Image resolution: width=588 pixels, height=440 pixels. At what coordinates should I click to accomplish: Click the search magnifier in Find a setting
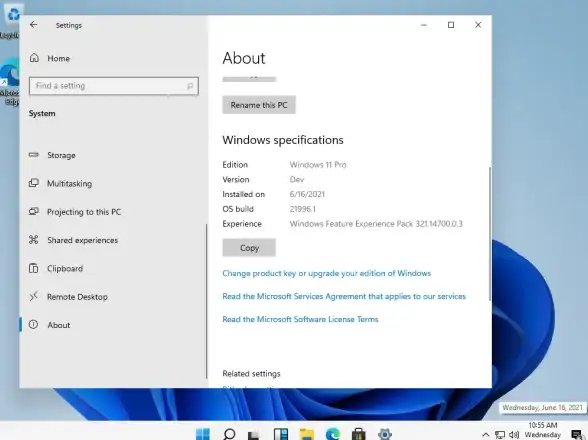click(190, 86)
